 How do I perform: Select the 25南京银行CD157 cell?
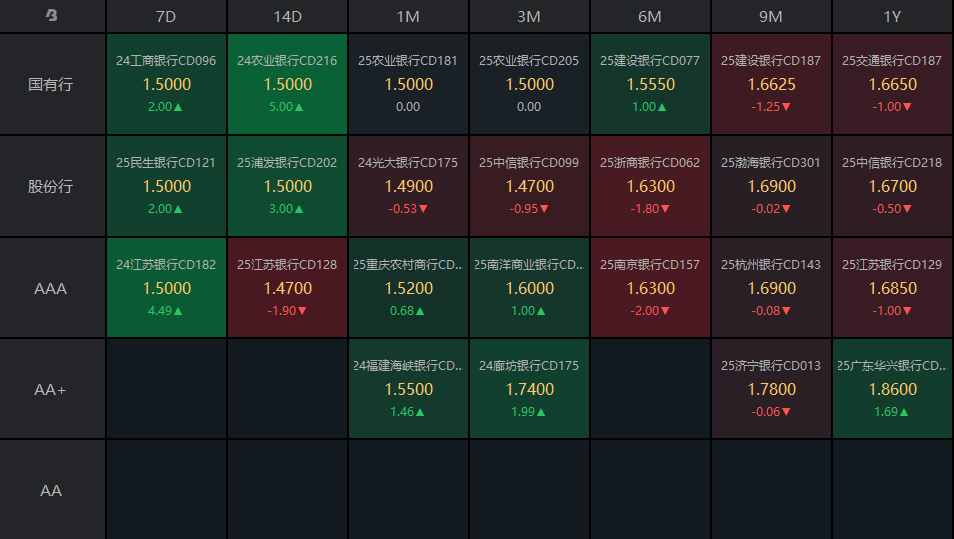click(x=650, y=288)
